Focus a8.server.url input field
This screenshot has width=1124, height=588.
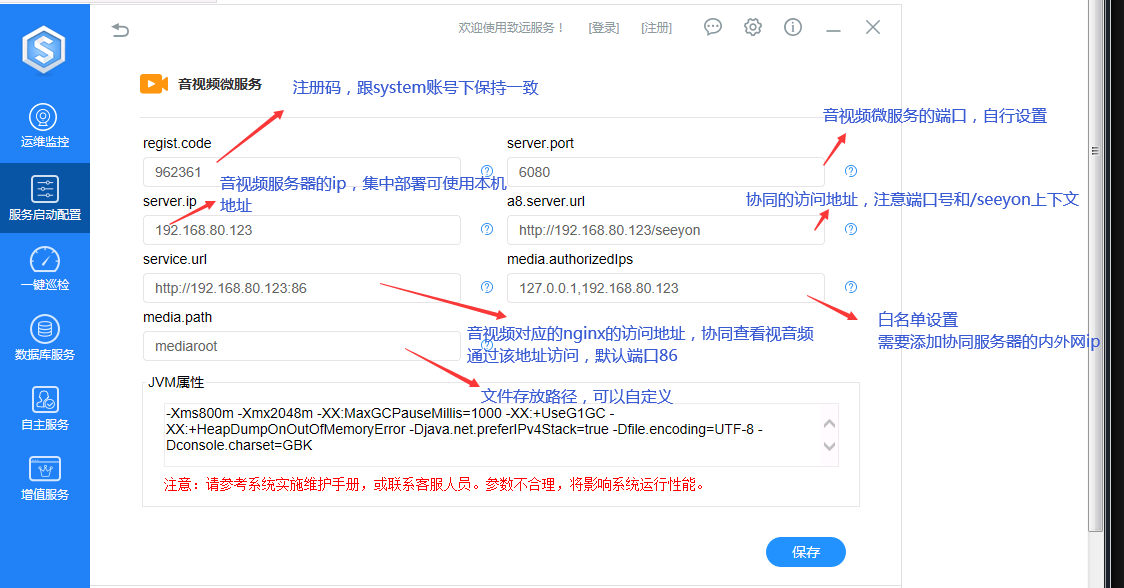[666, 230]
